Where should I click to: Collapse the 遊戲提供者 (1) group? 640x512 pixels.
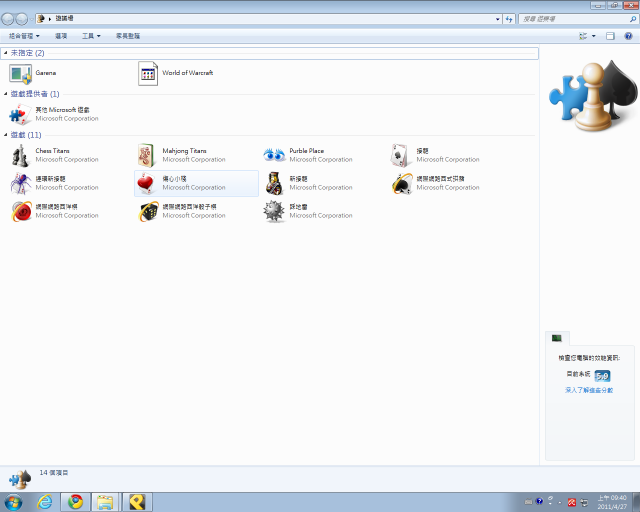[6, 94]
